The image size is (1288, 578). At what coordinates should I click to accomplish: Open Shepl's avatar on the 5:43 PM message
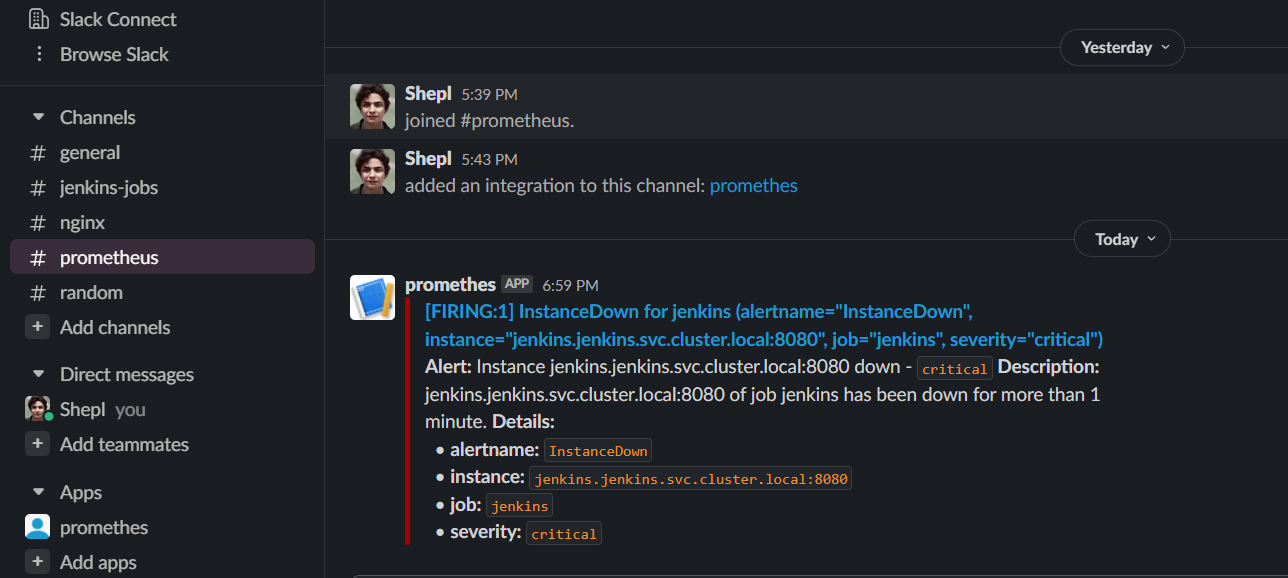click(372, 171)
